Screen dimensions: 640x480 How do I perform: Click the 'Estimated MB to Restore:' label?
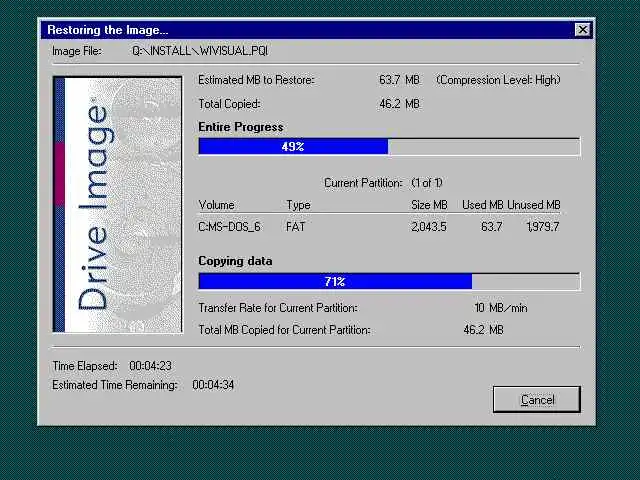point(256,80)
